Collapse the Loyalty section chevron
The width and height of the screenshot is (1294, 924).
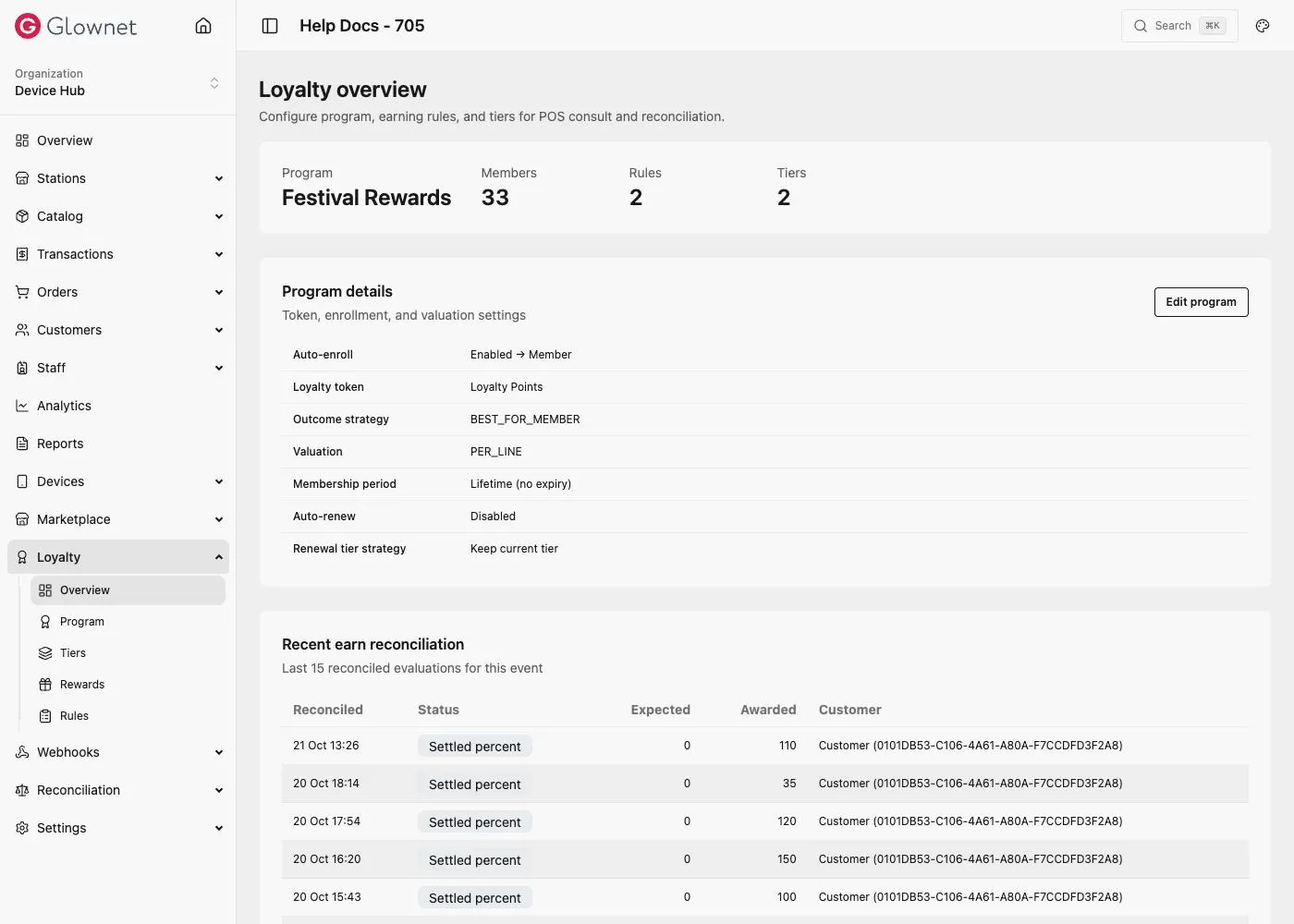219,557
